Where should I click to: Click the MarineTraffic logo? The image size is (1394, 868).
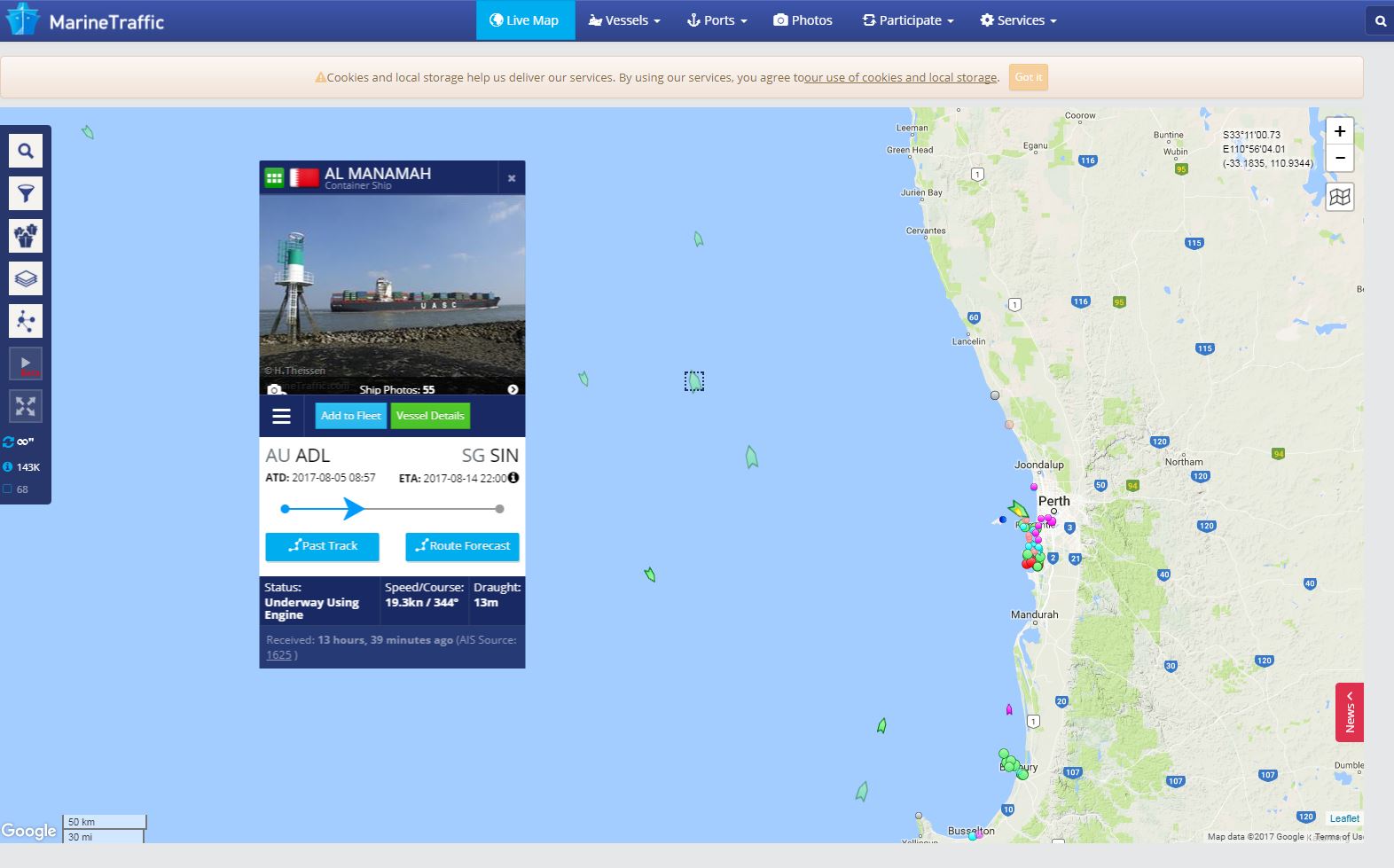coord(85,20)
